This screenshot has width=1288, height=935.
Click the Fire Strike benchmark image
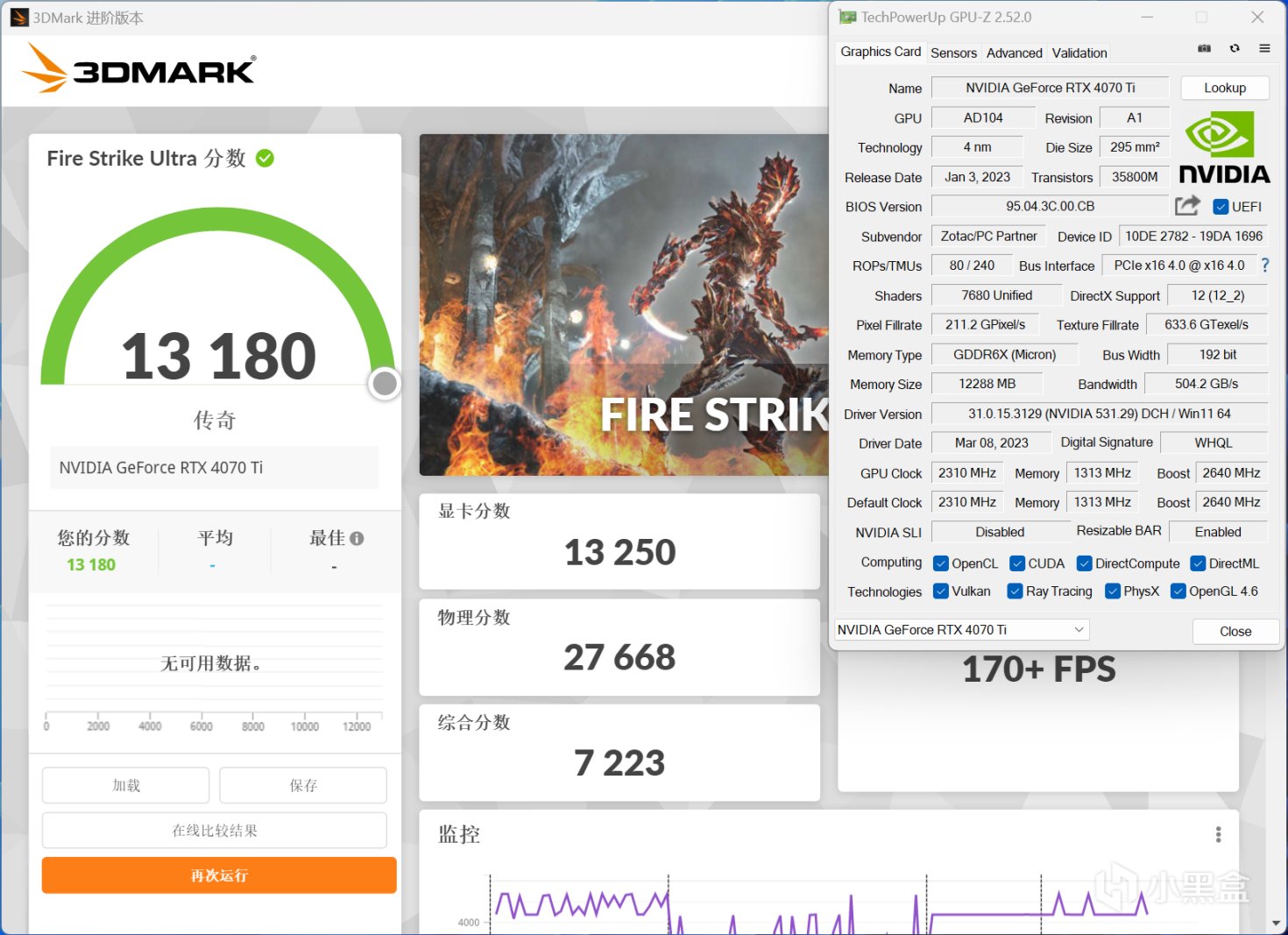(624, 305)
